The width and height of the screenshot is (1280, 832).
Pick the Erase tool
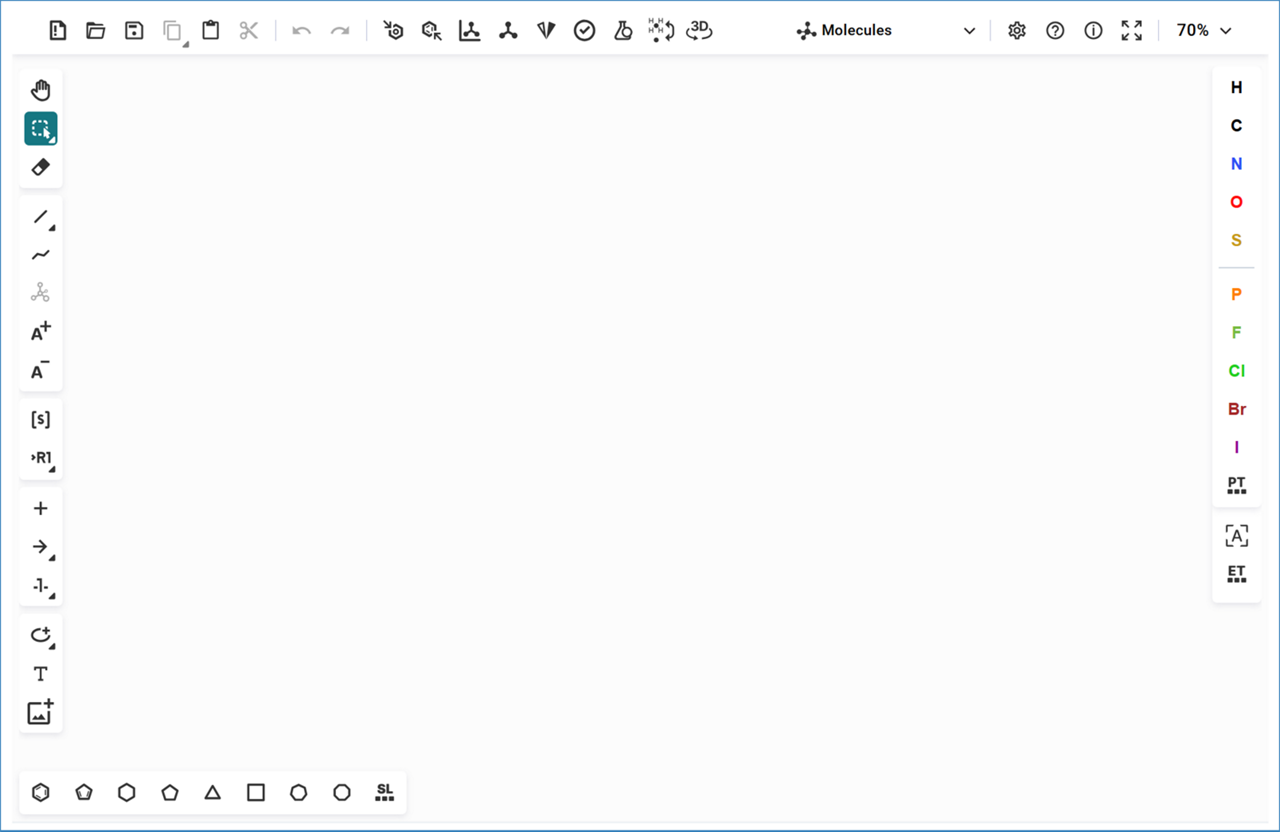41,167
